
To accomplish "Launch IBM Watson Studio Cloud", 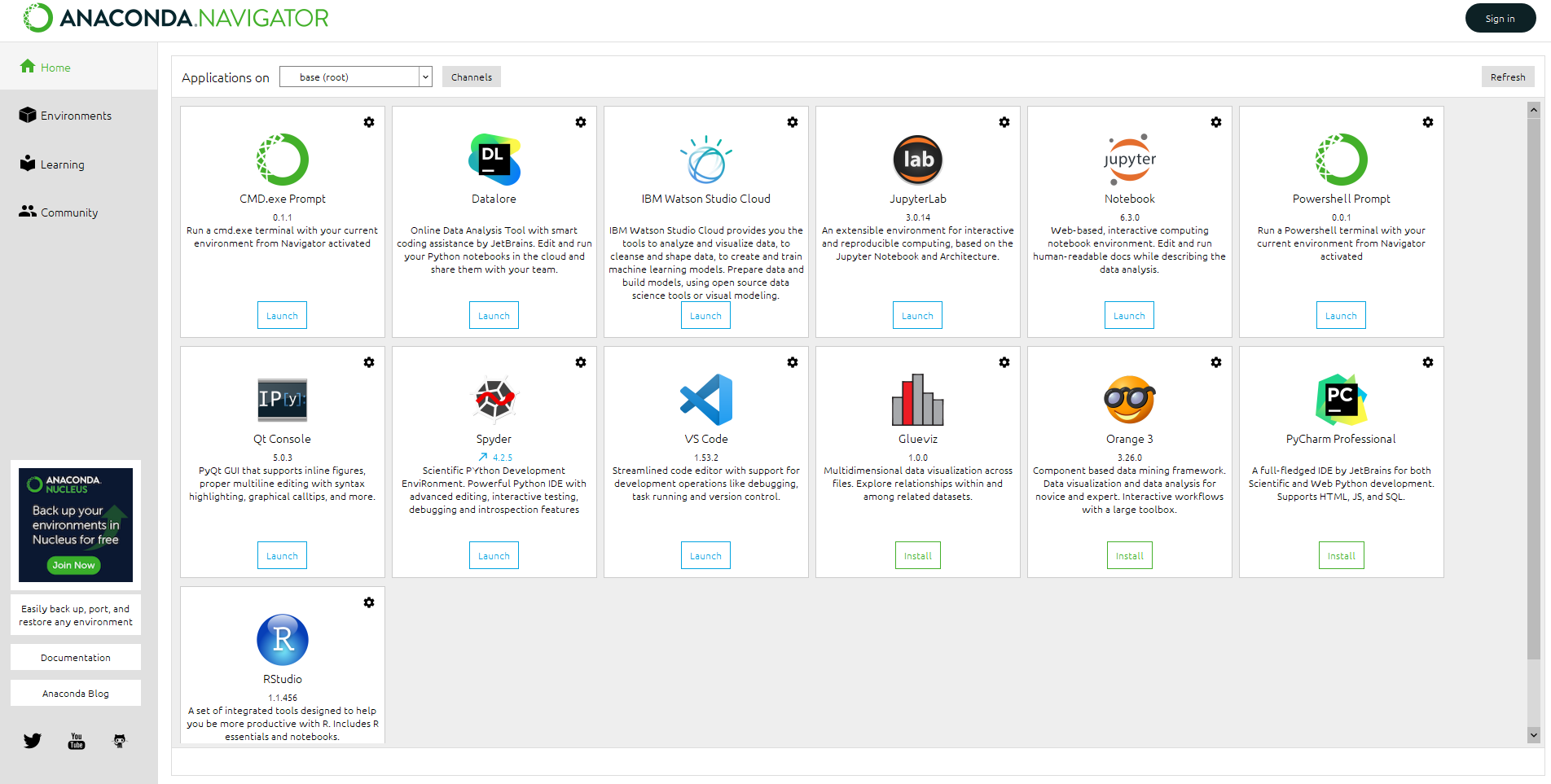I will [706, 315].
